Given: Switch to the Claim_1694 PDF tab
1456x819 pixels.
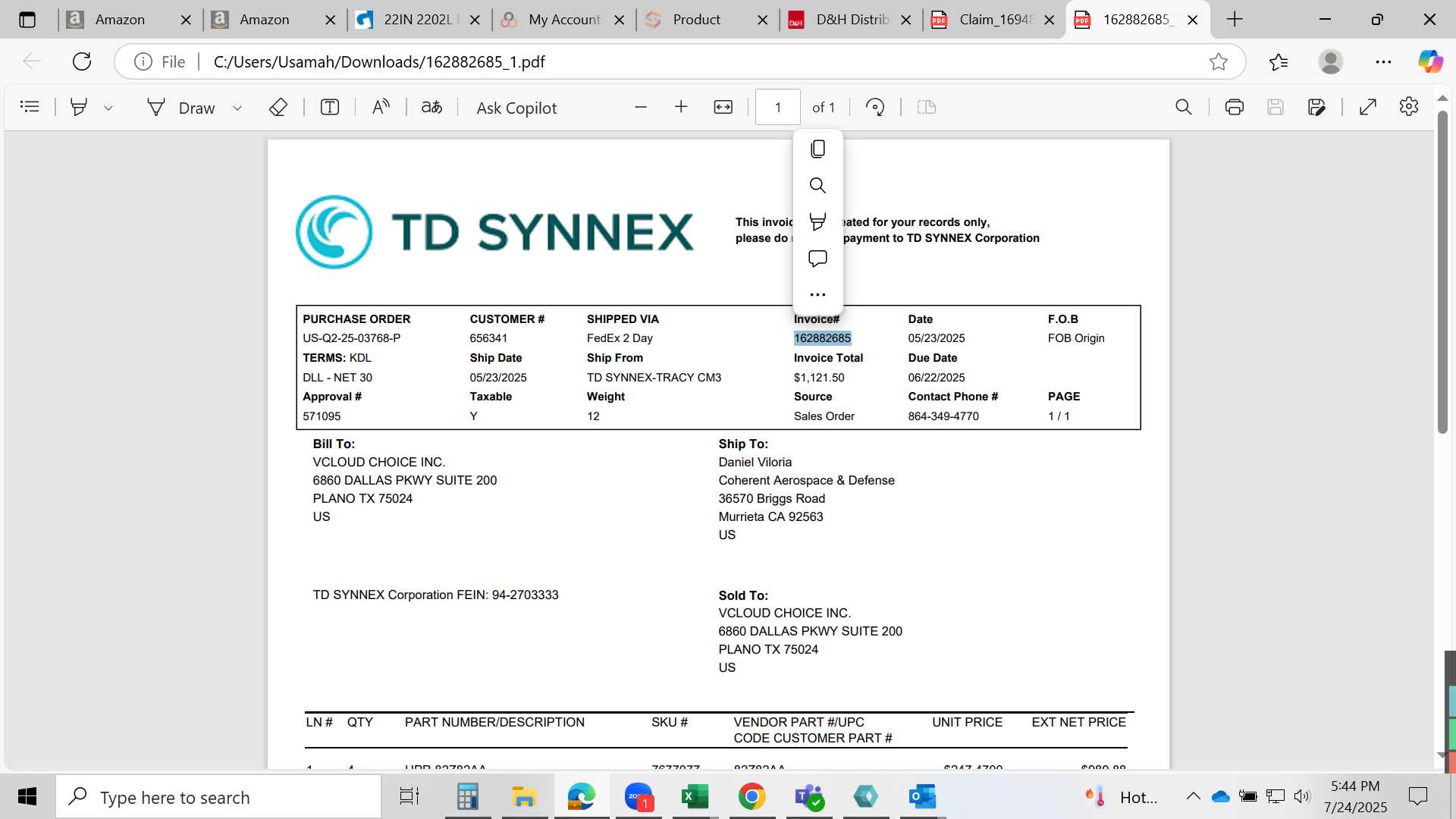Looking at the screenshot, I should coord(995,20).
